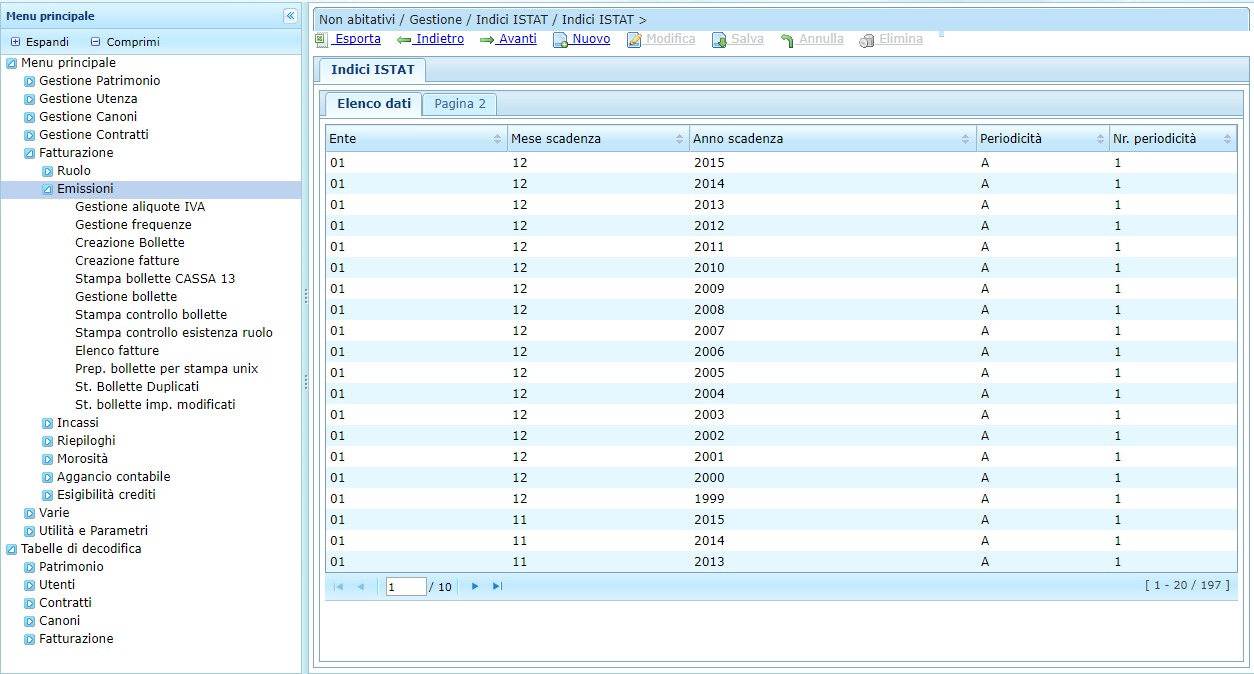Open Gestione aliquote IVA entry

tap(140, 207)
